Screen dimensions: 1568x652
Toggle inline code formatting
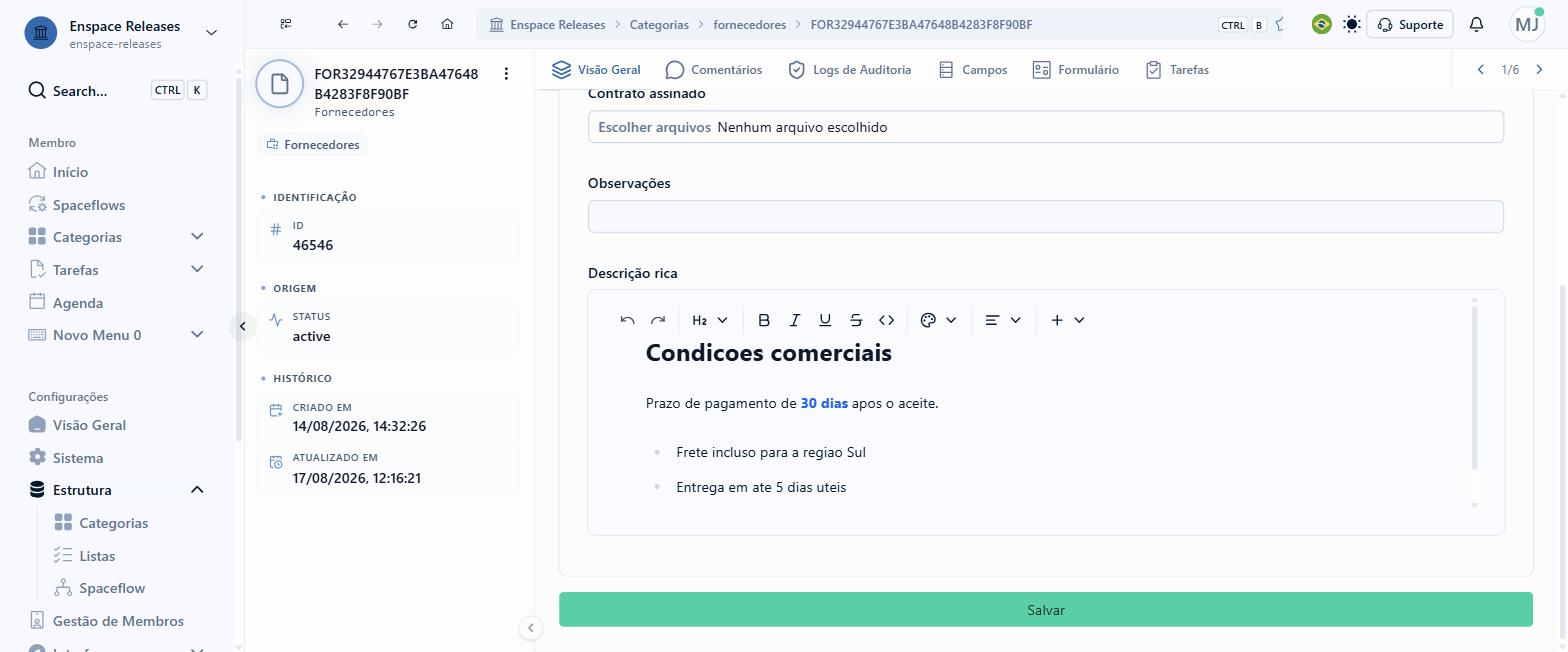(887, 320)
